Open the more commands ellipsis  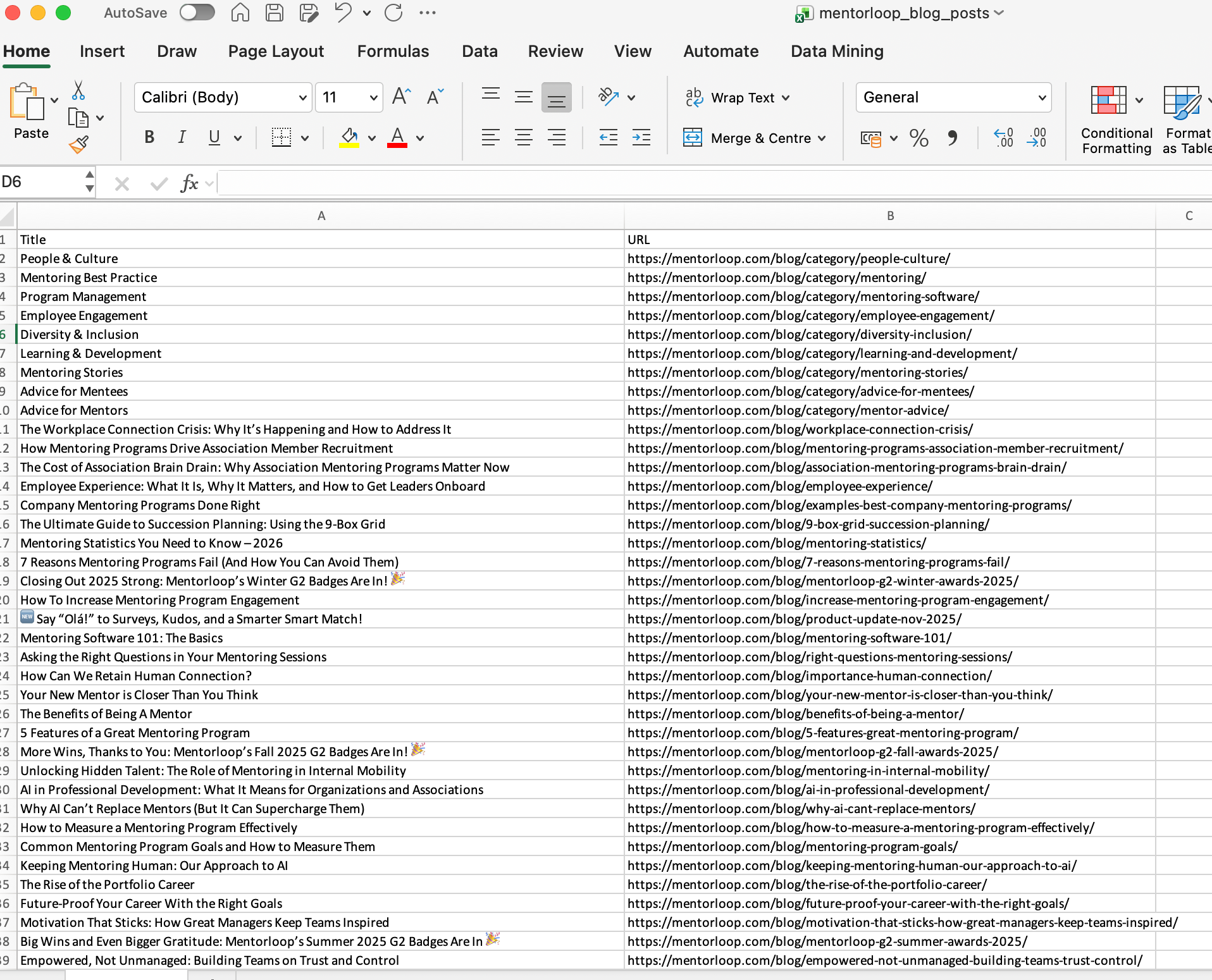click(x=428, y=13)
